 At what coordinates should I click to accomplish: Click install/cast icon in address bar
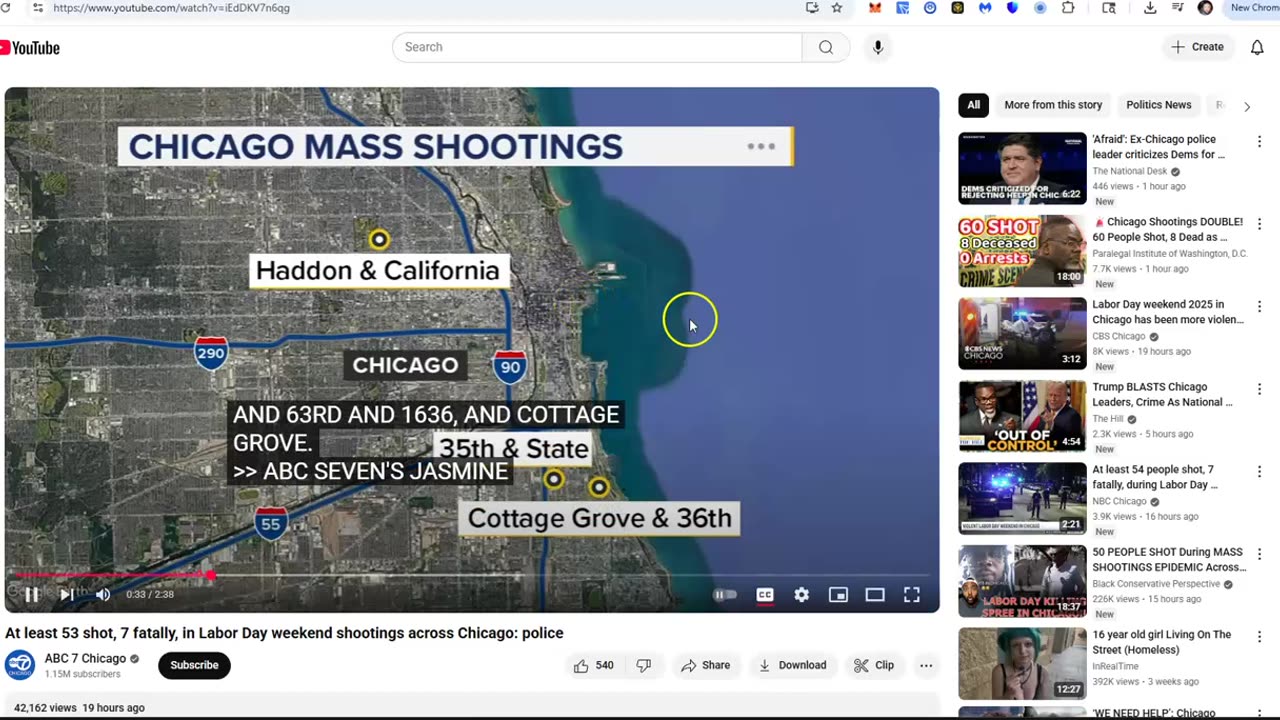pos(812,8)
